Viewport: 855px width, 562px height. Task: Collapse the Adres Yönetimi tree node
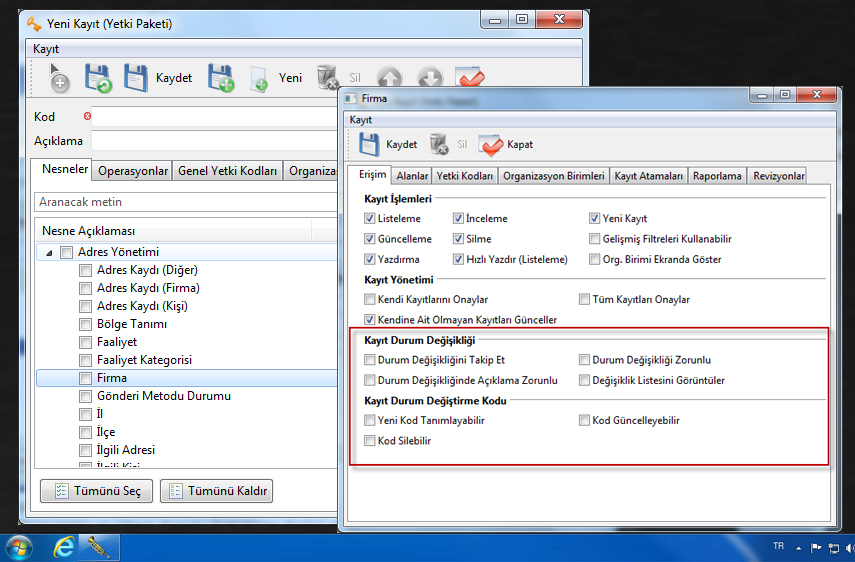[48, 253]
